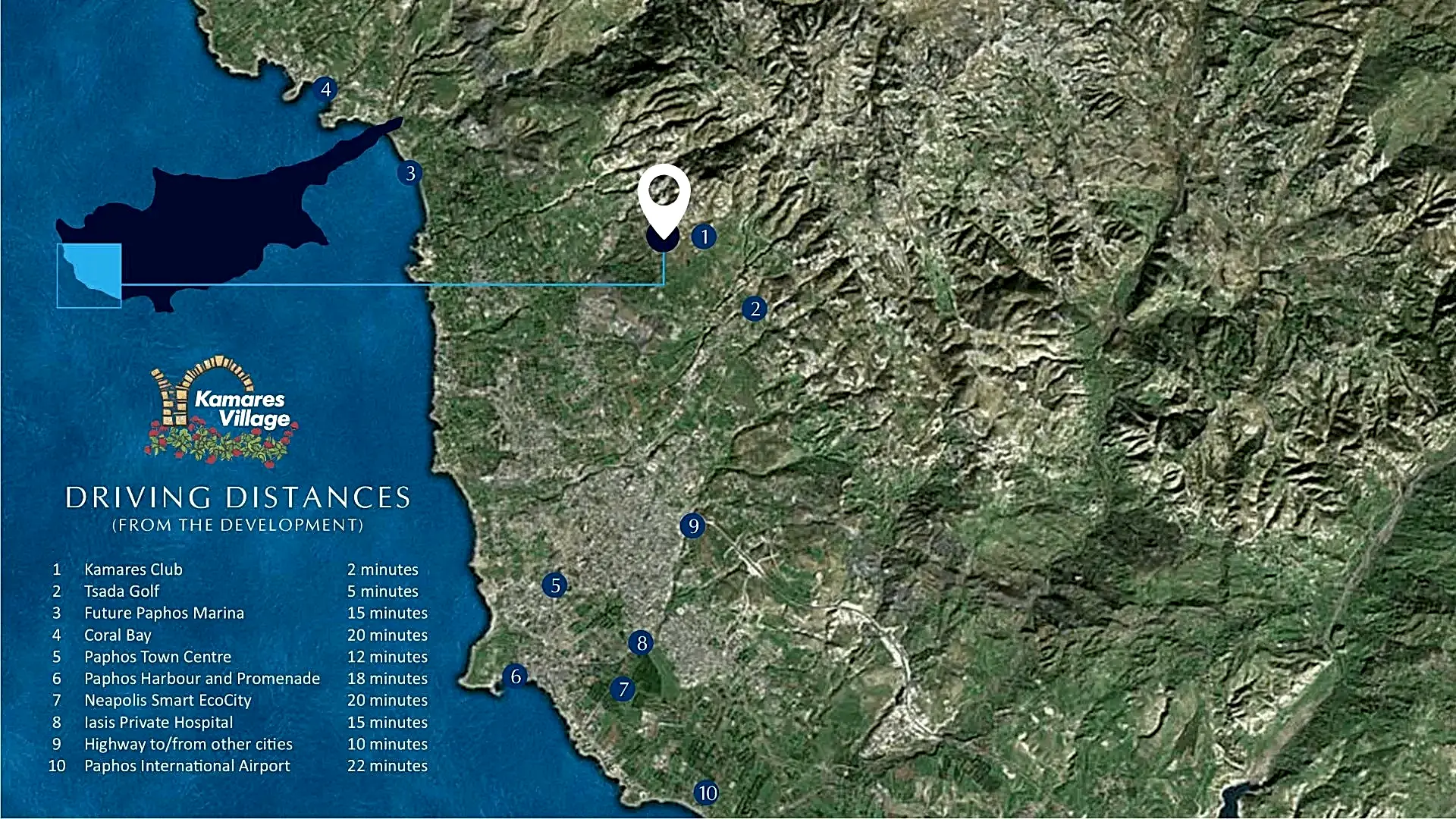The image size is (1456, 819).
Task: Select map marker number 7 on the map
Action: pos(623,689)
